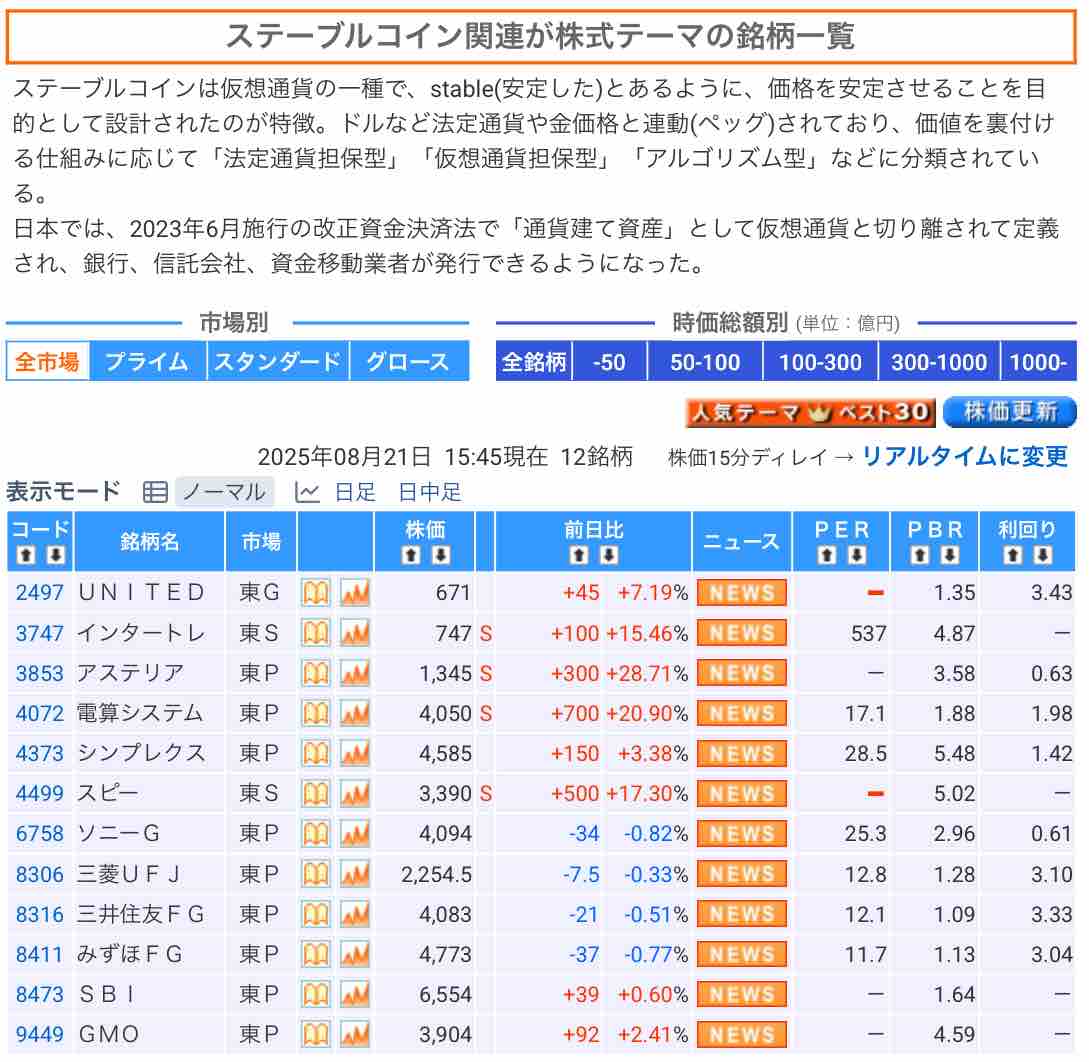Image resolution: width=1089 pixels, height=1062 pixels.
Task: Open book icon for 三菱UFJ row
Action: (315, 874)
